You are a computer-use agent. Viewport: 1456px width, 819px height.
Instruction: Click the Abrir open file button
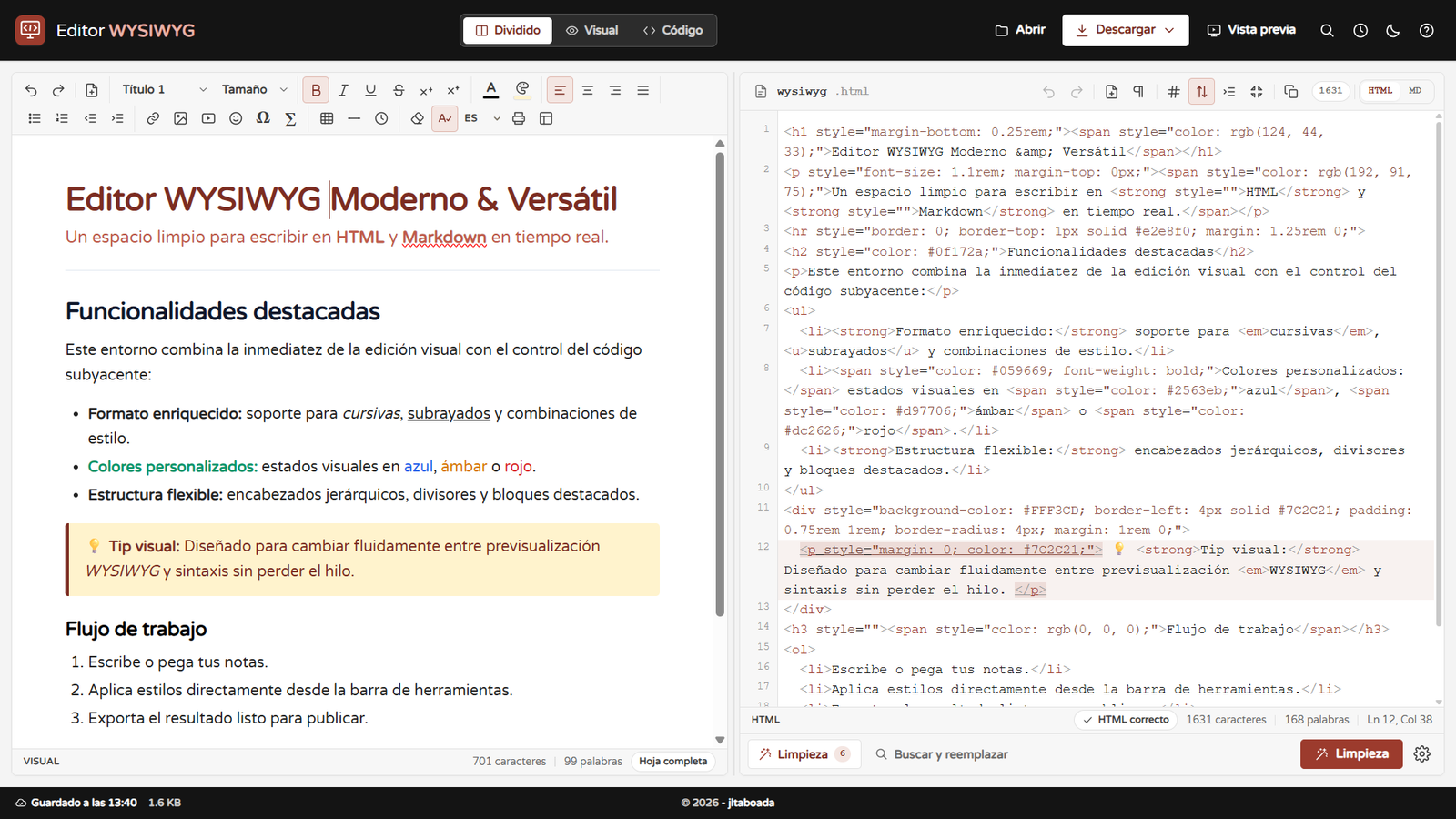click(x=1020, y=30)
